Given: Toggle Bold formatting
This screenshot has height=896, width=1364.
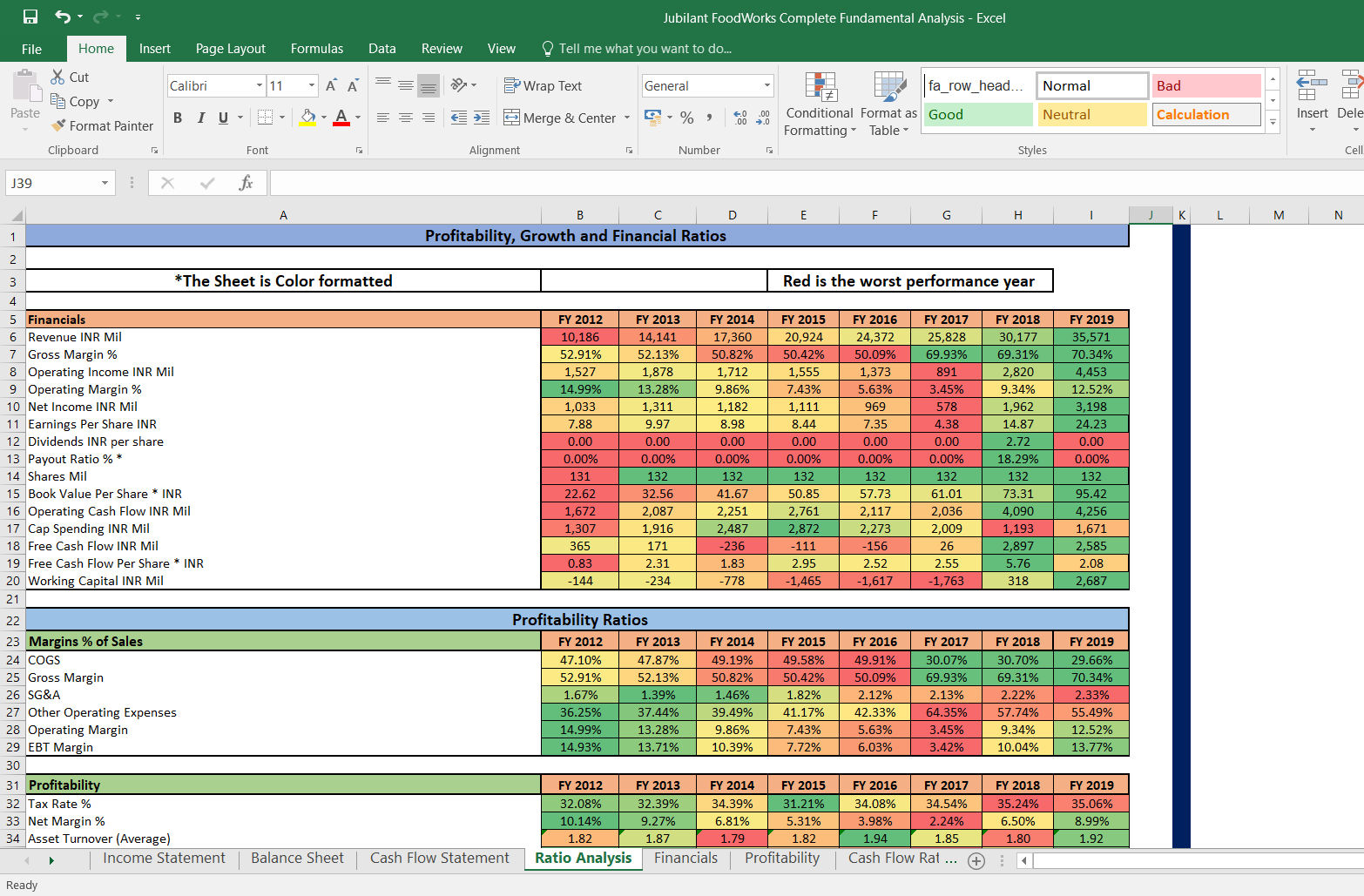Looking at the screenshot, I should tap(178, 118).
